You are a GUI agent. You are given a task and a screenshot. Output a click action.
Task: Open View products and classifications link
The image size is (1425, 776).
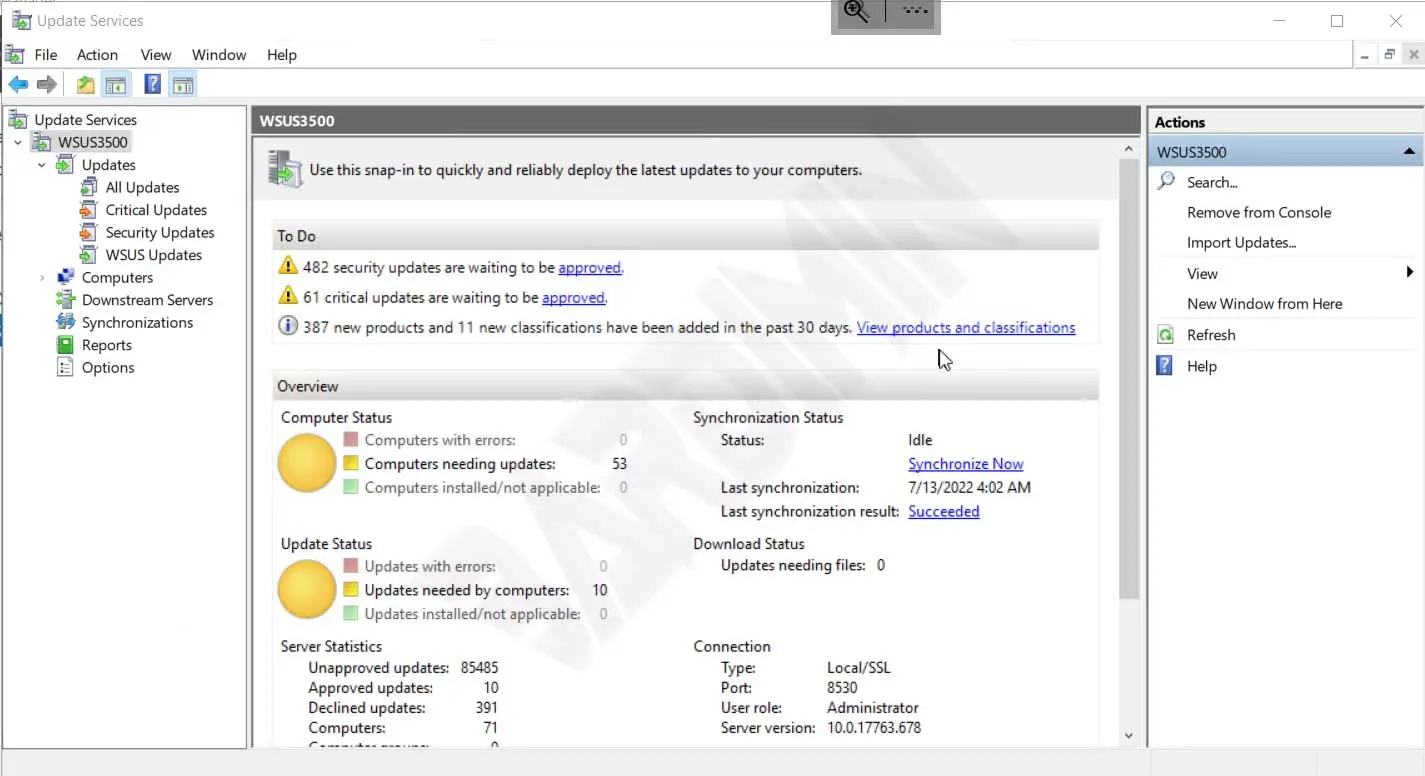point(965,328)
